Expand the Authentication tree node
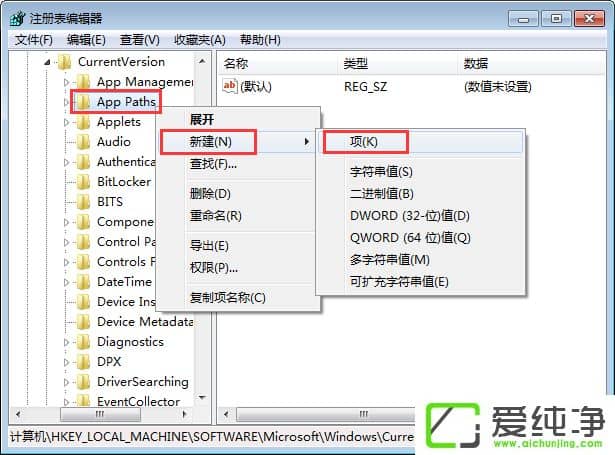This screenshot has height=455, width=615. coord(66,162)
